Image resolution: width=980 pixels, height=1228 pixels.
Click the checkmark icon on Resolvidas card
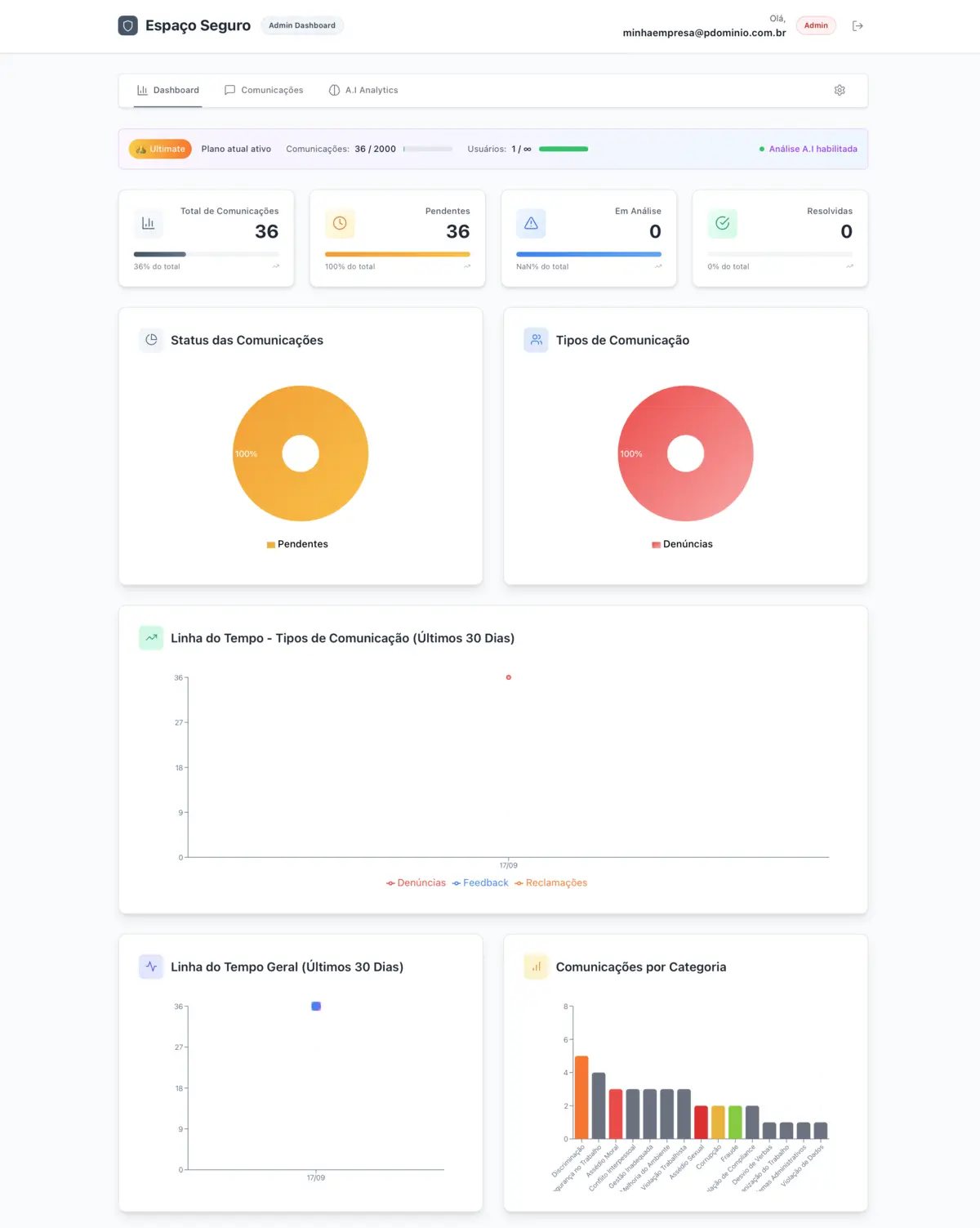pyautogui.click(x=722, y=223)
